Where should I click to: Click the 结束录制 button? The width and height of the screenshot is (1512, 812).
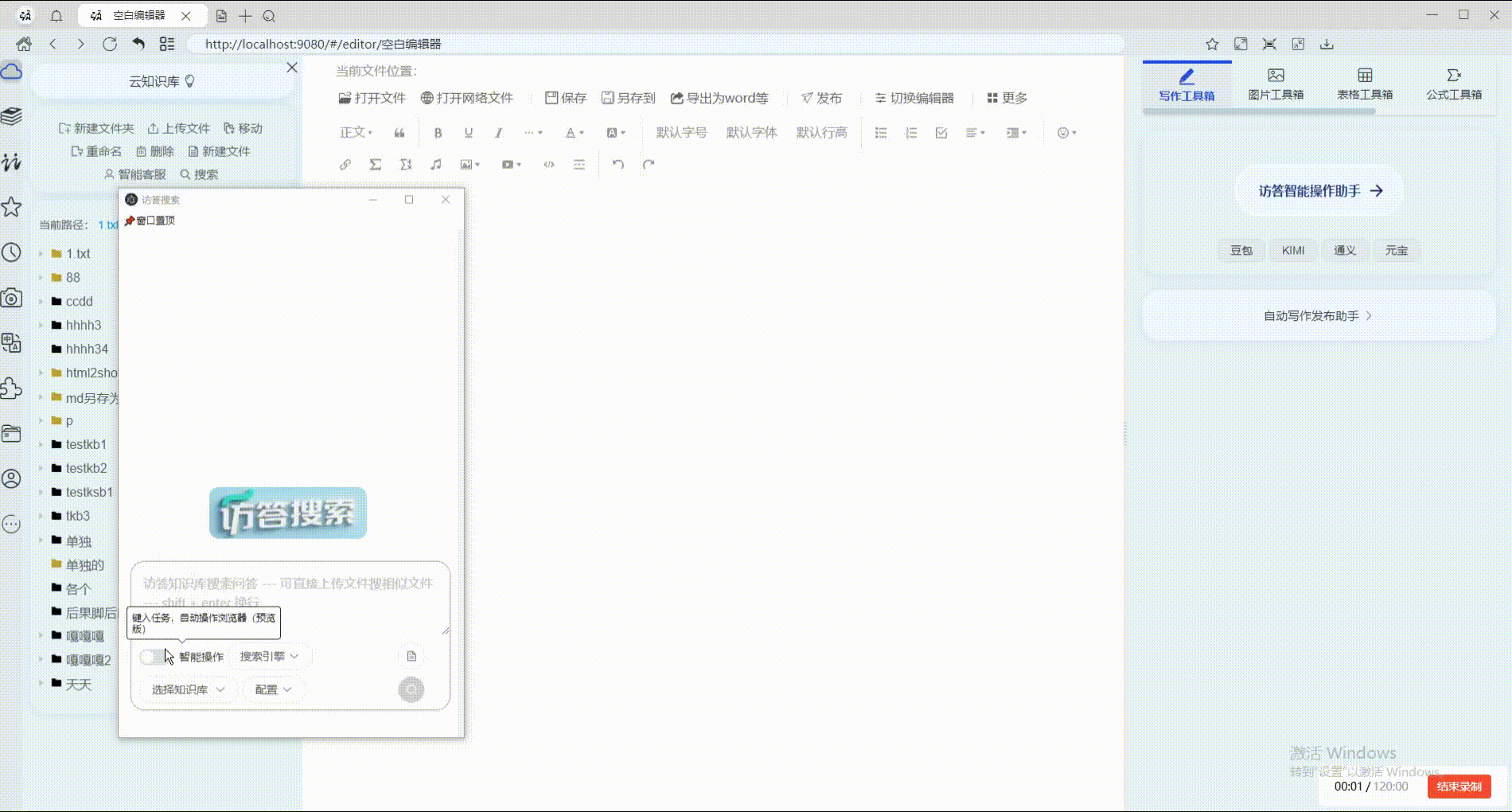click(1459, 787)
